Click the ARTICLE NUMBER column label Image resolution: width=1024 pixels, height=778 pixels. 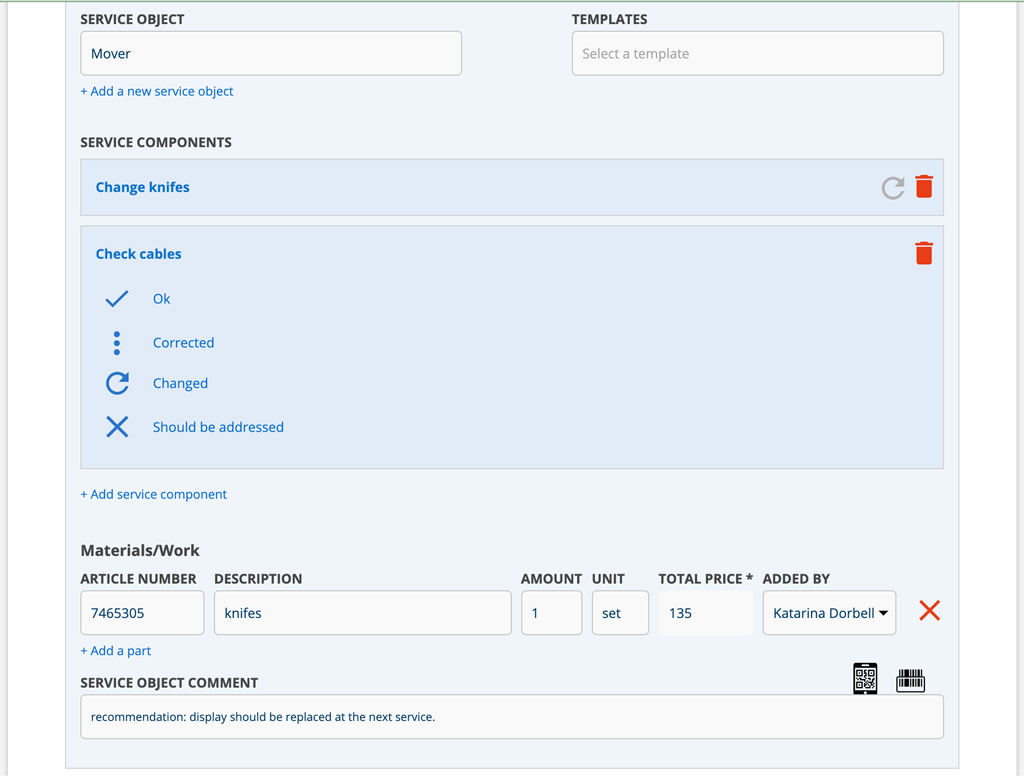tap(138, 579)
